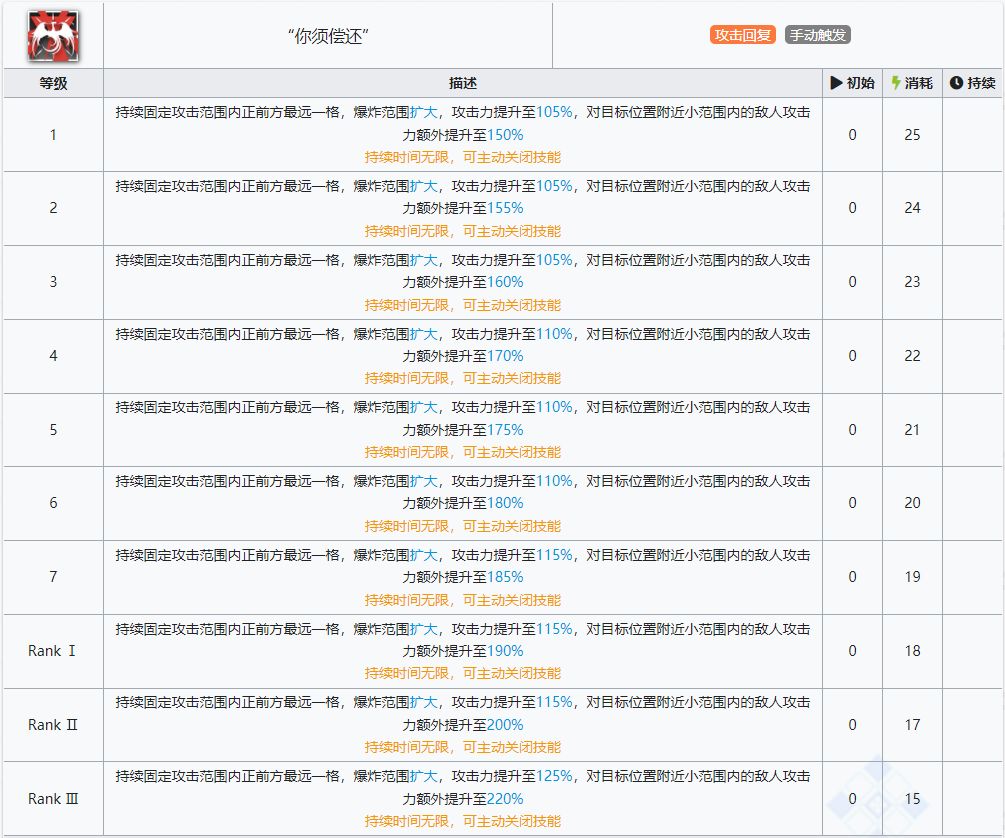Click the 描述 column header

tap(462, 83)
